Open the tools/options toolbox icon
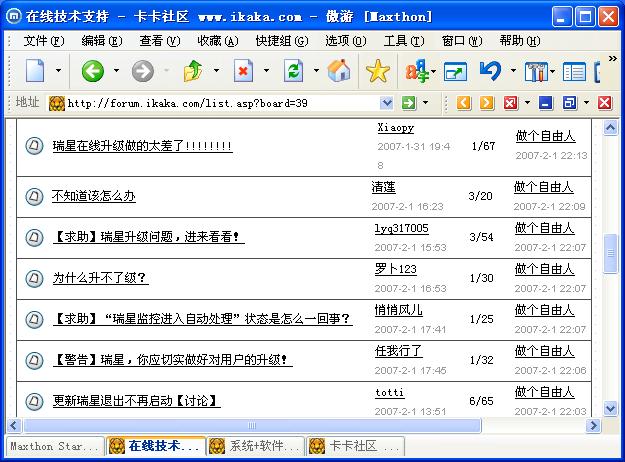The width and height of the screenshot is (625, 462). 536,71
